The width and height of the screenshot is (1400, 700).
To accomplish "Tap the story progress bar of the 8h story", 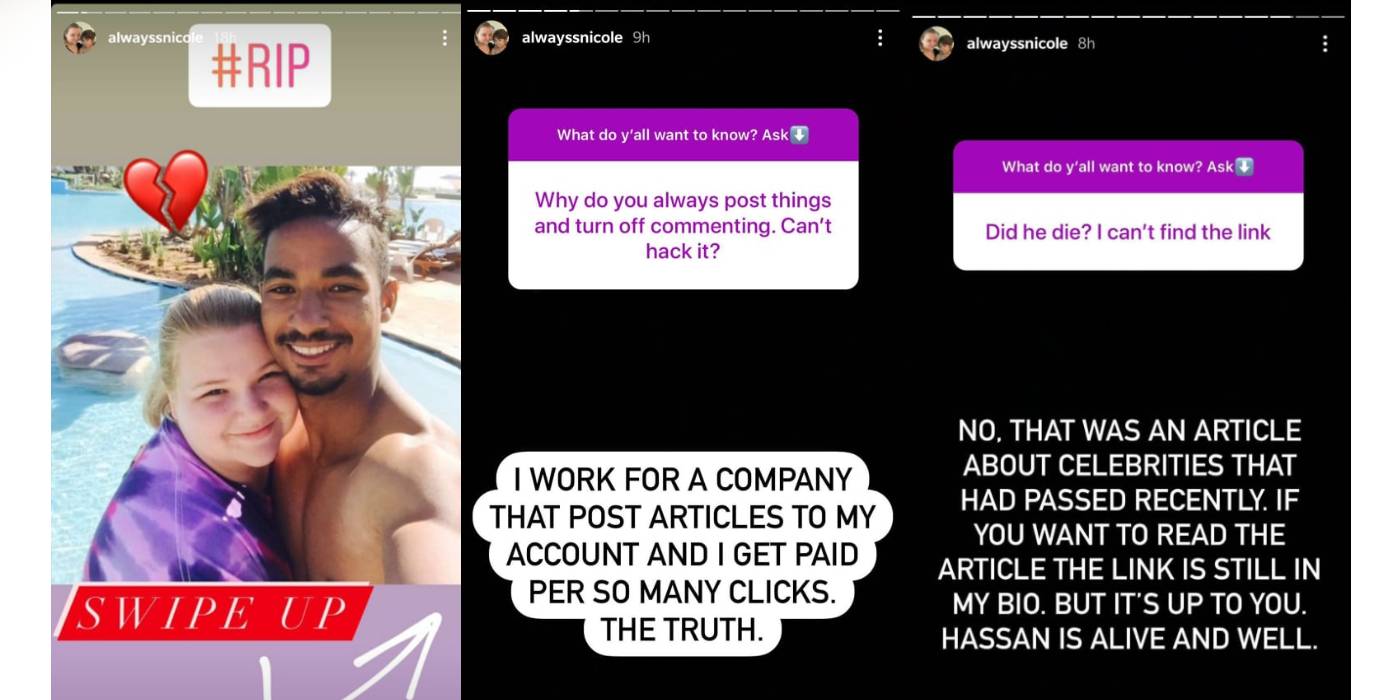I will coord(1128,16).
